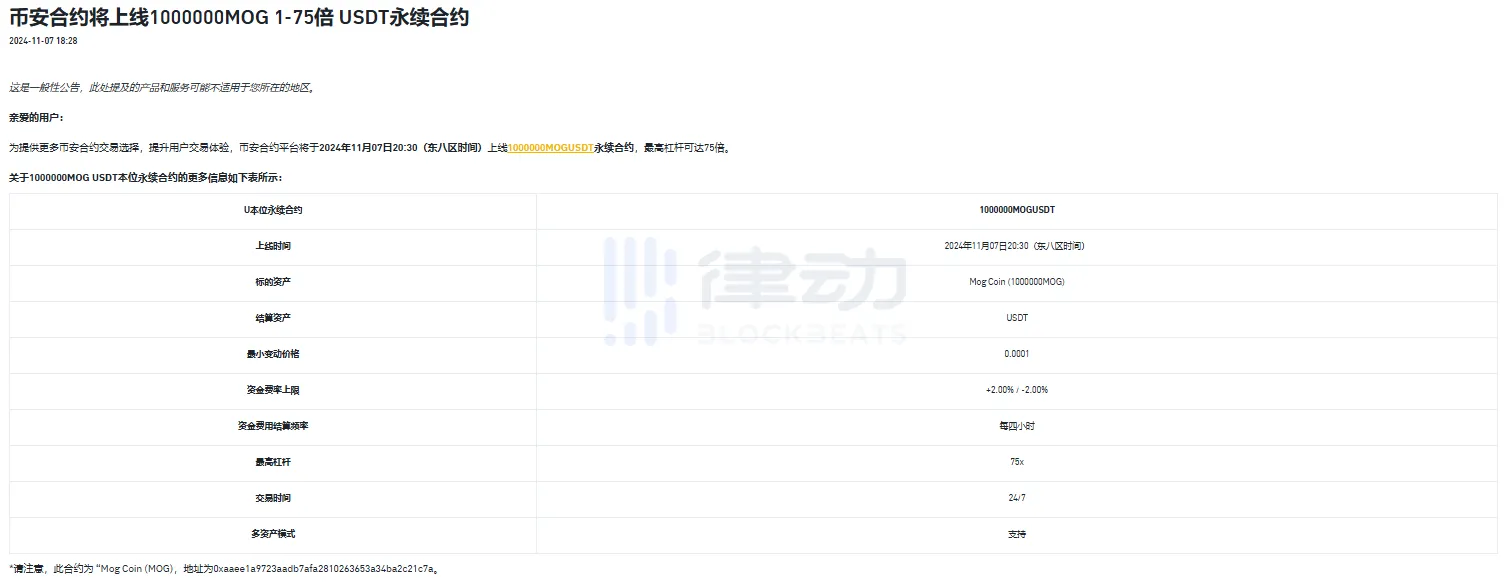Click the italic general announcement disclaimer
The image size is (1510, 584).
[163, 87]
